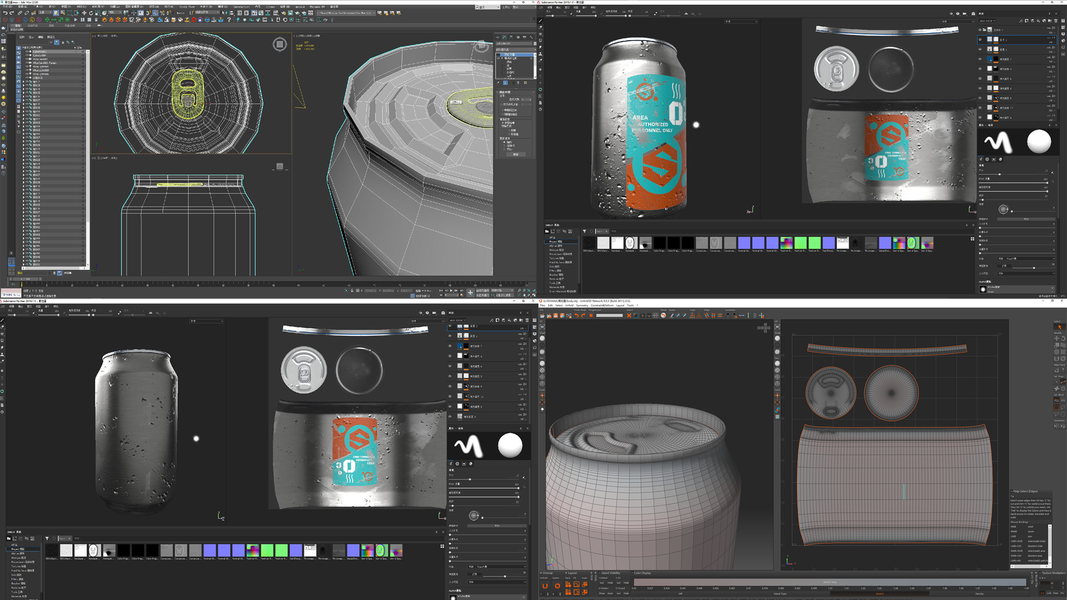
Task: Open Edit menu in Unfold3D
Action: point(551,305)
